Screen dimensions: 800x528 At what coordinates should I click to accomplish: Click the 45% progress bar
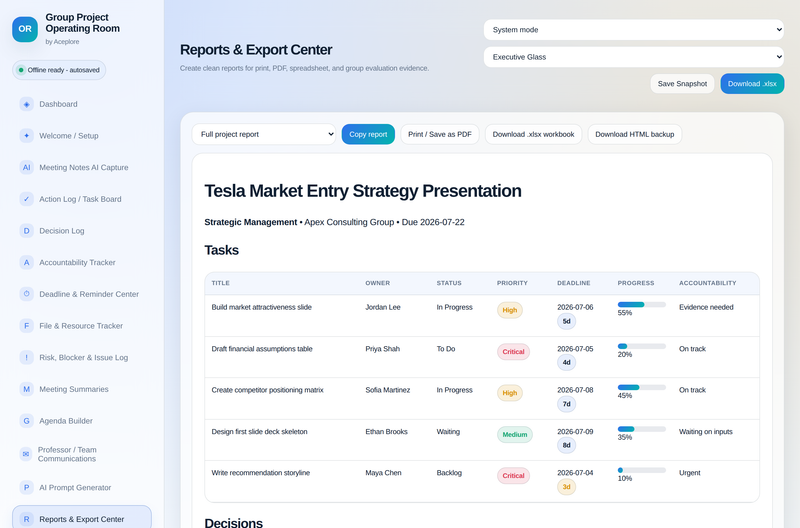pos(641,388)
